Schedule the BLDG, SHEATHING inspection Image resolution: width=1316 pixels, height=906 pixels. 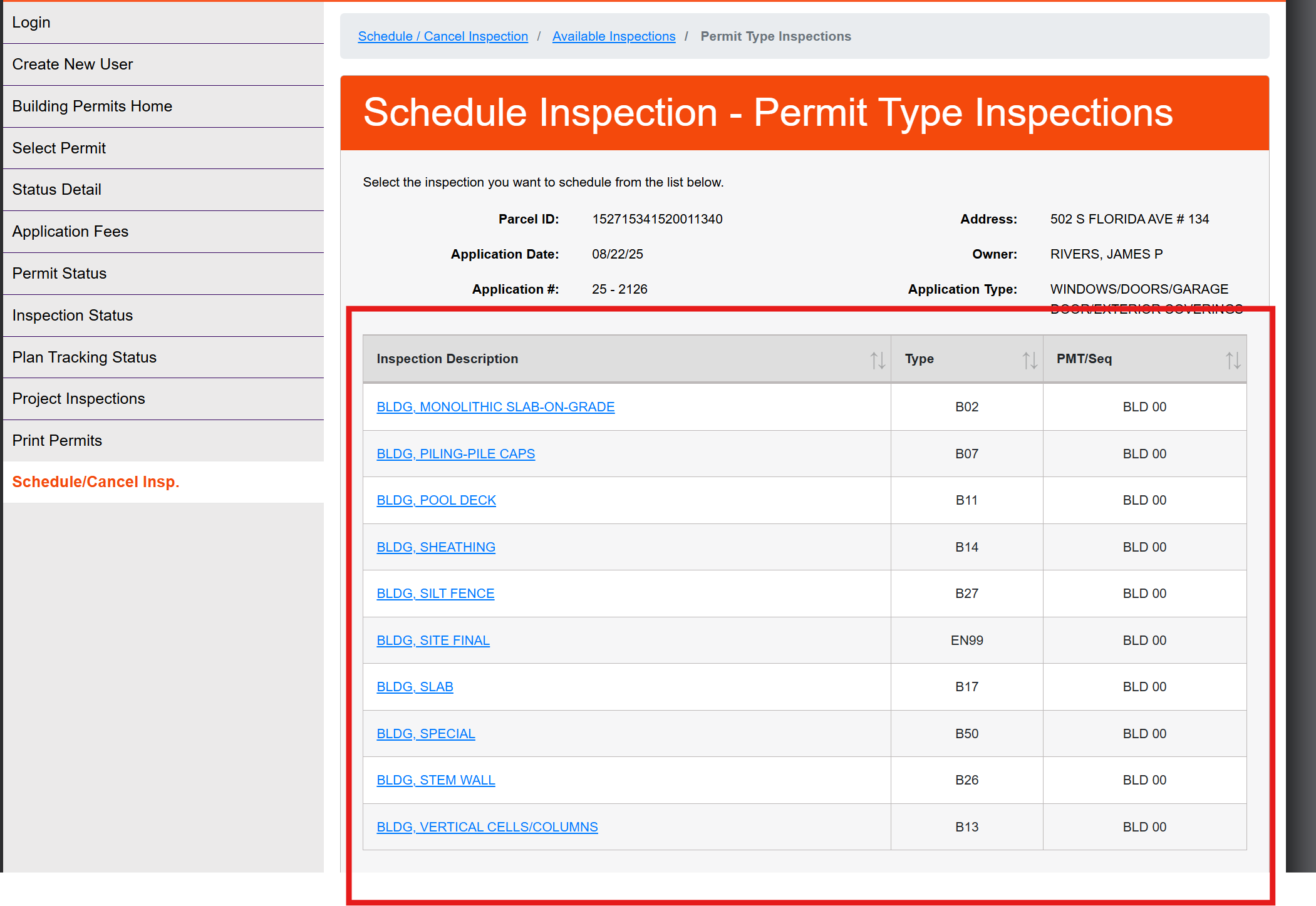436,547
